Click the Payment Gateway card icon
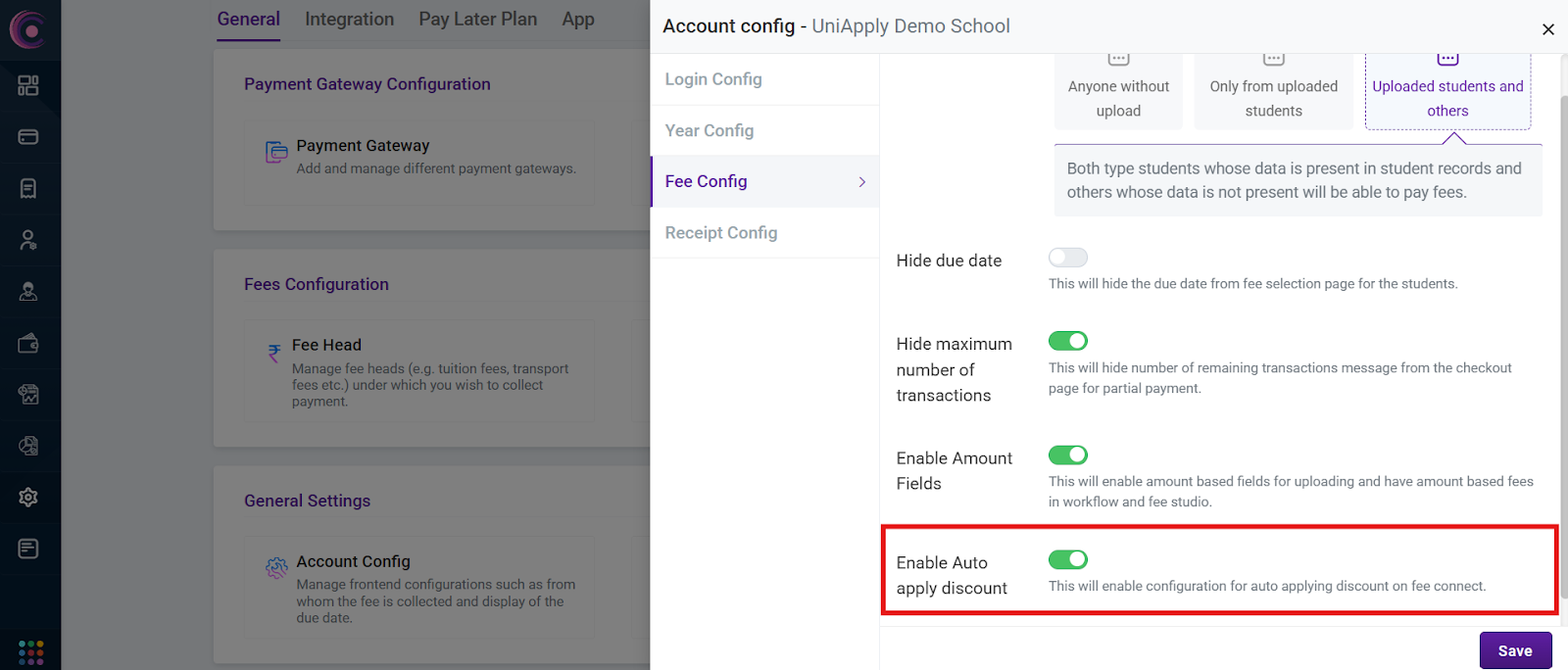This screenshot has width=1568, height=670. click(x=276, y=152)
